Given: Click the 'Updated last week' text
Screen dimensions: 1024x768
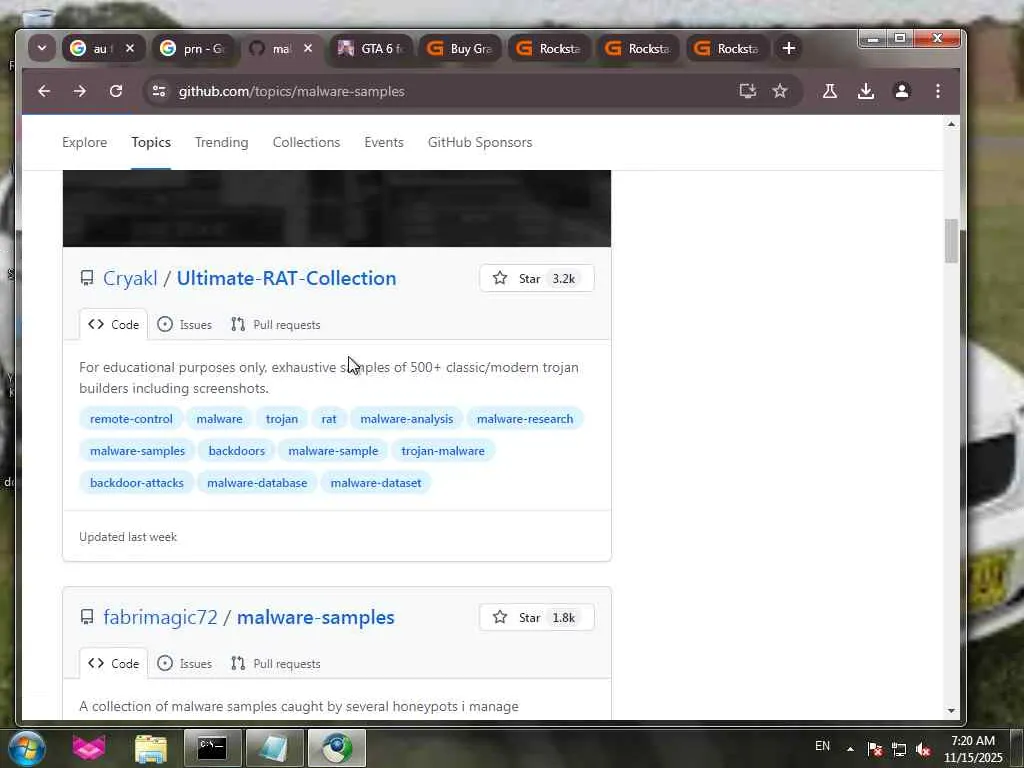Looking at the screenshot, I should [x=128, y=537].
